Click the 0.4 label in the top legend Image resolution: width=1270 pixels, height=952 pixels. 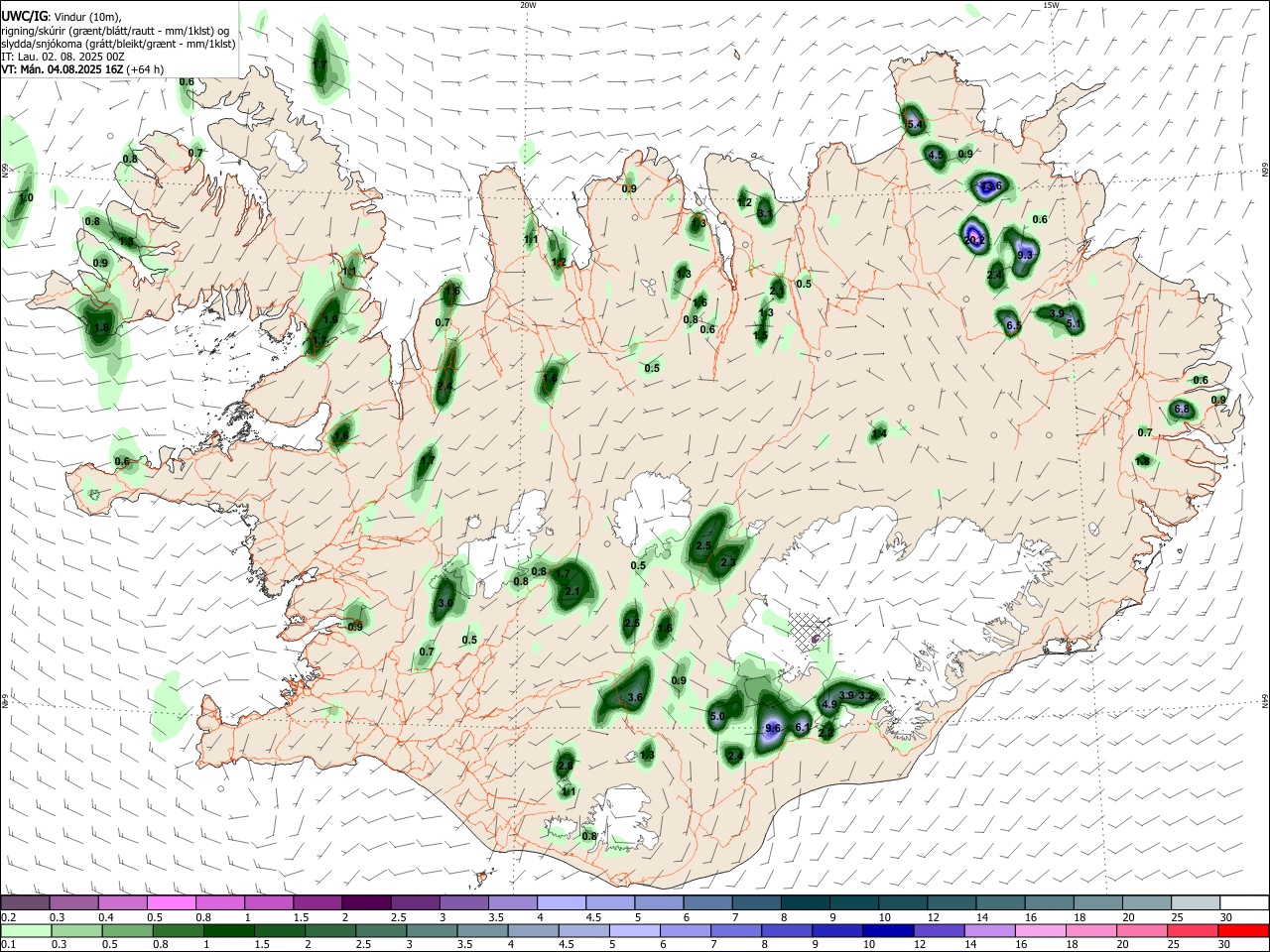[105, 917]
